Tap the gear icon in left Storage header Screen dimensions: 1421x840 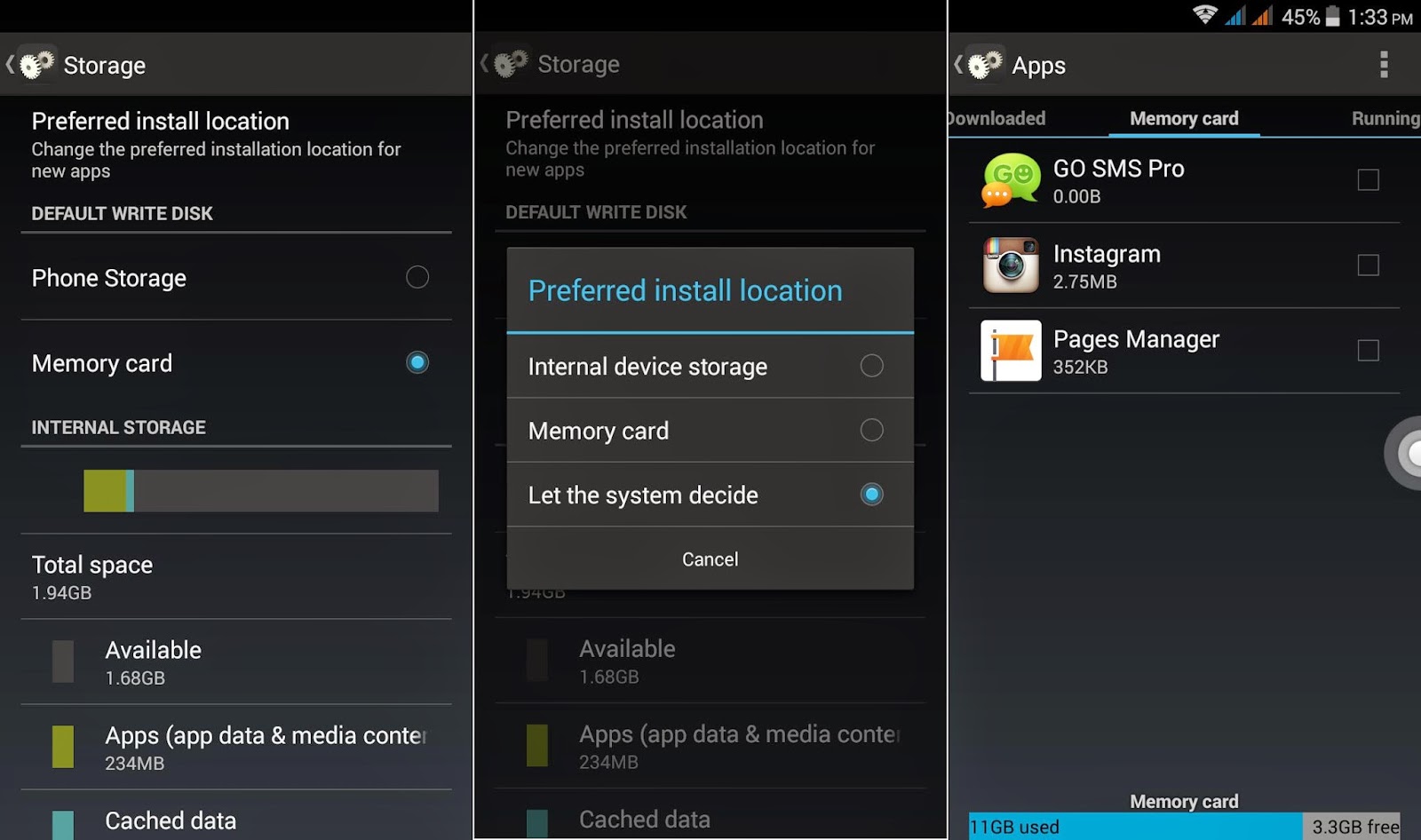[36, 64]
